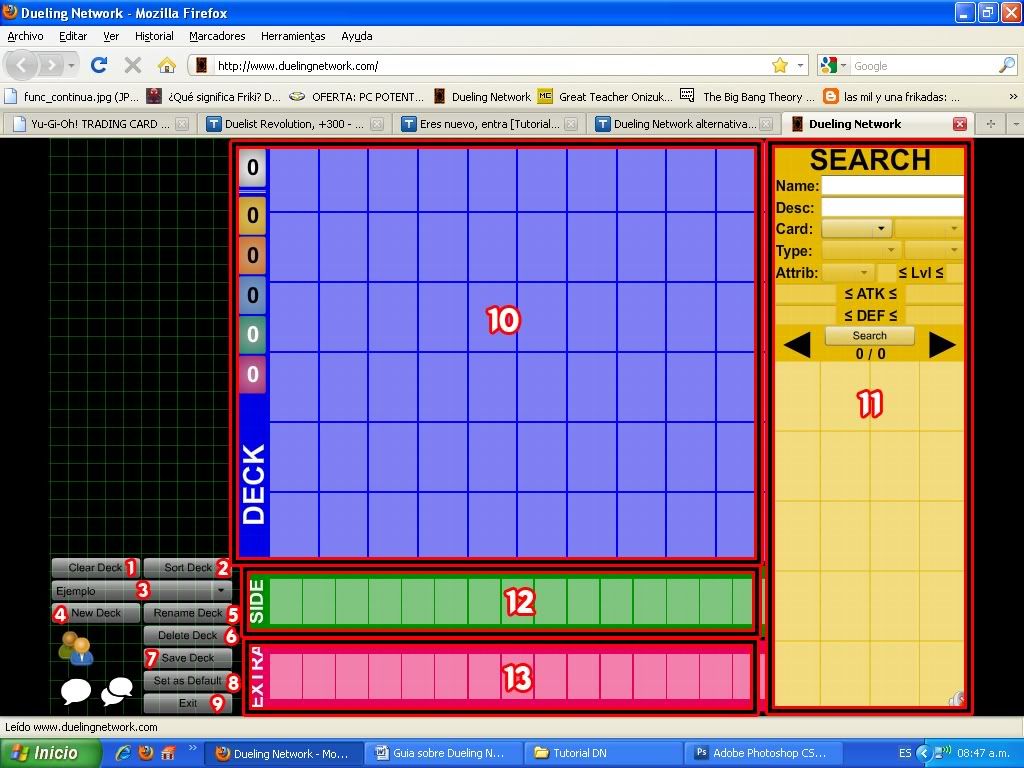The width and height of the screenshot is (1024, 768).
Task: Open the URL history dropdown arrow
Action: tap(801, 65)
